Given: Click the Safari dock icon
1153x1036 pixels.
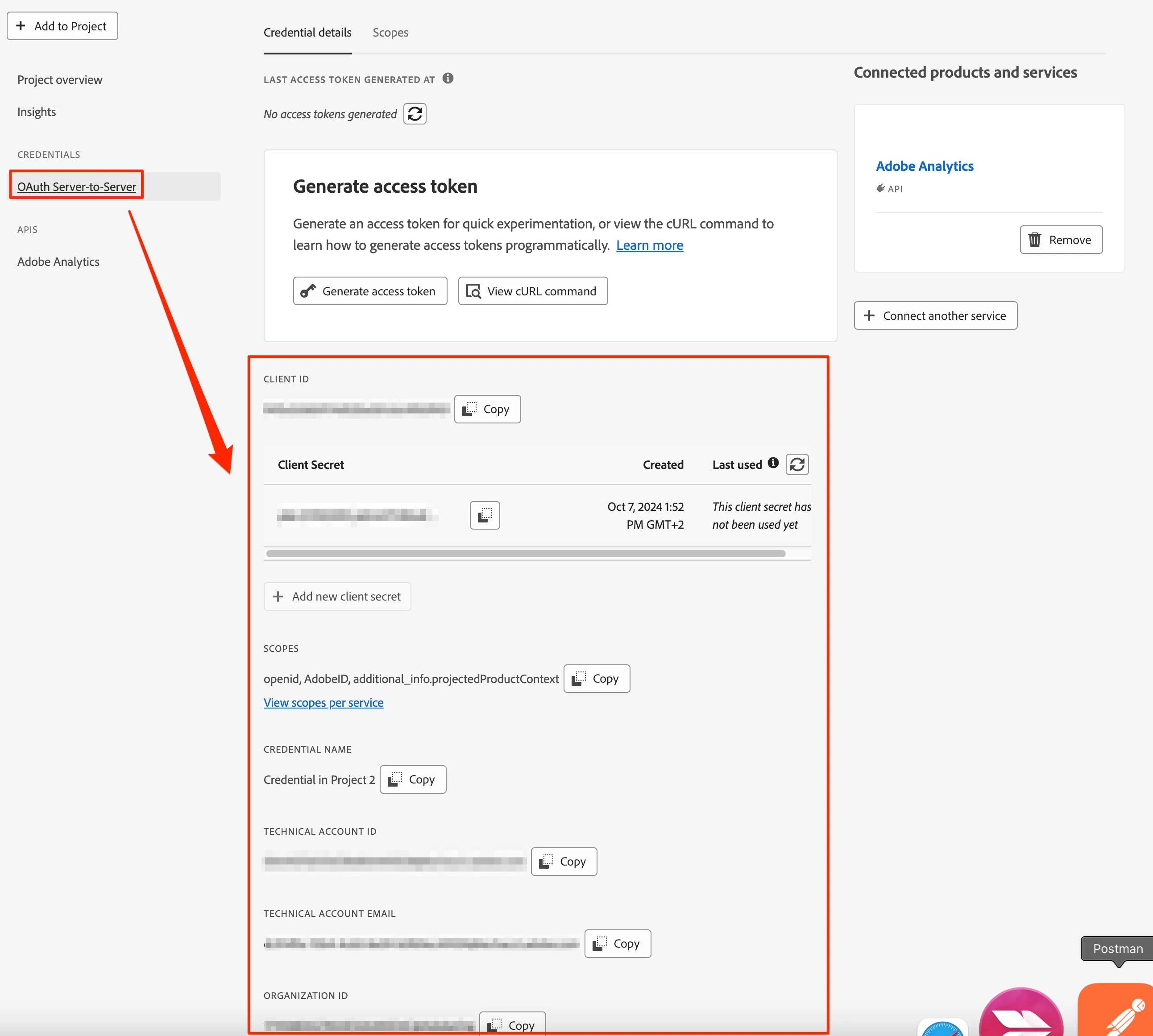Looking at the screenshot, I should 942,1028.
